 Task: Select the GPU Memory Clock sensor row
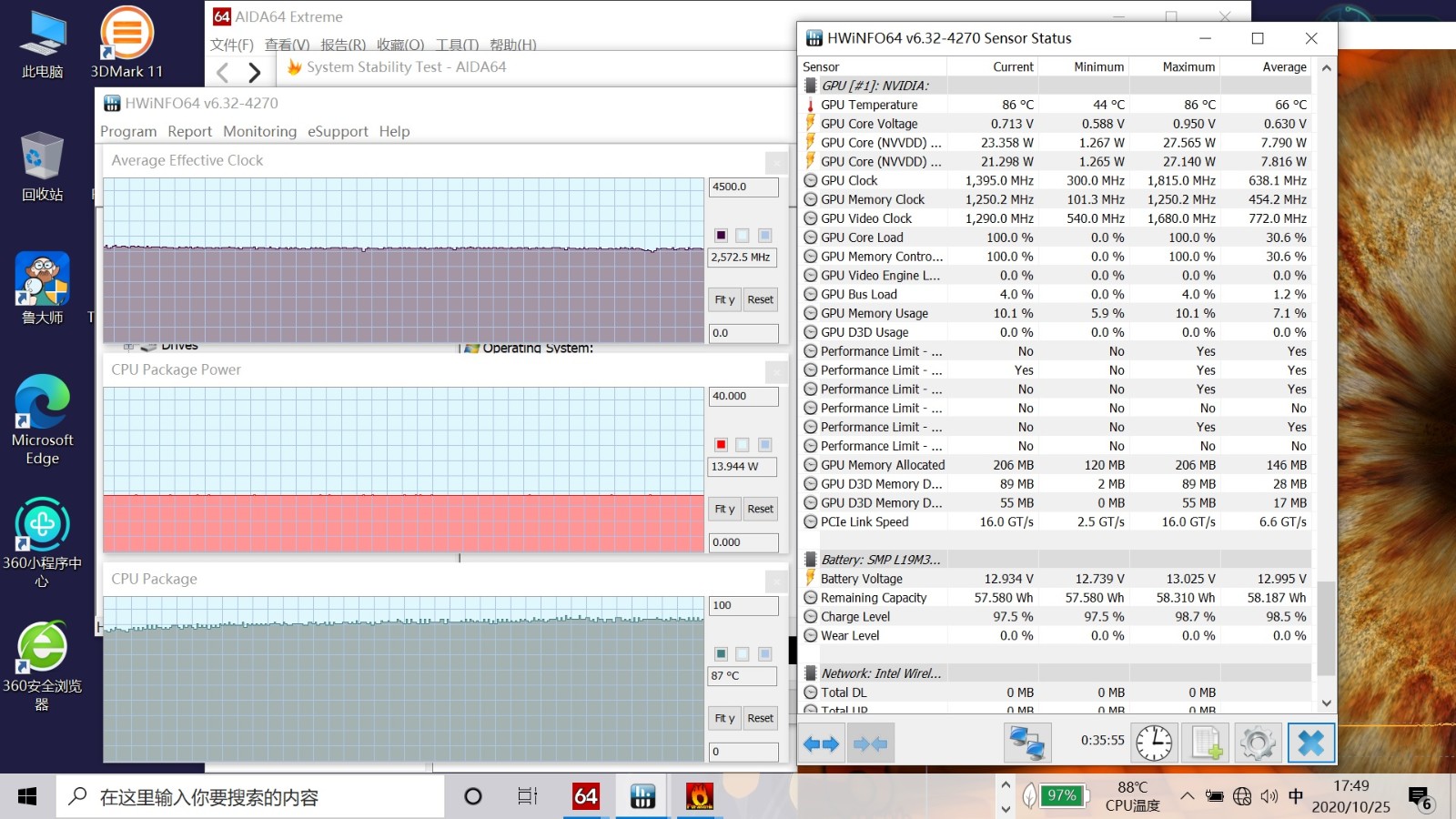[x=1057, y=199]
